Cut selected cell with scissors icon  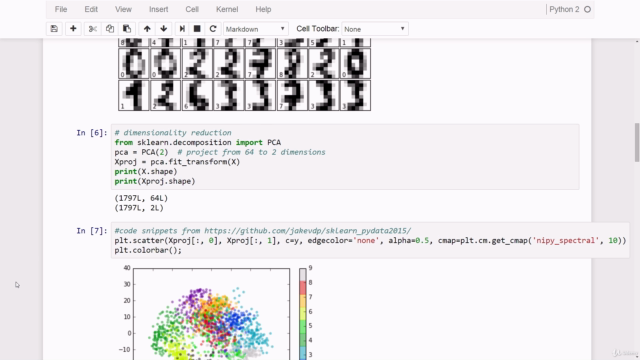(93, 29)
